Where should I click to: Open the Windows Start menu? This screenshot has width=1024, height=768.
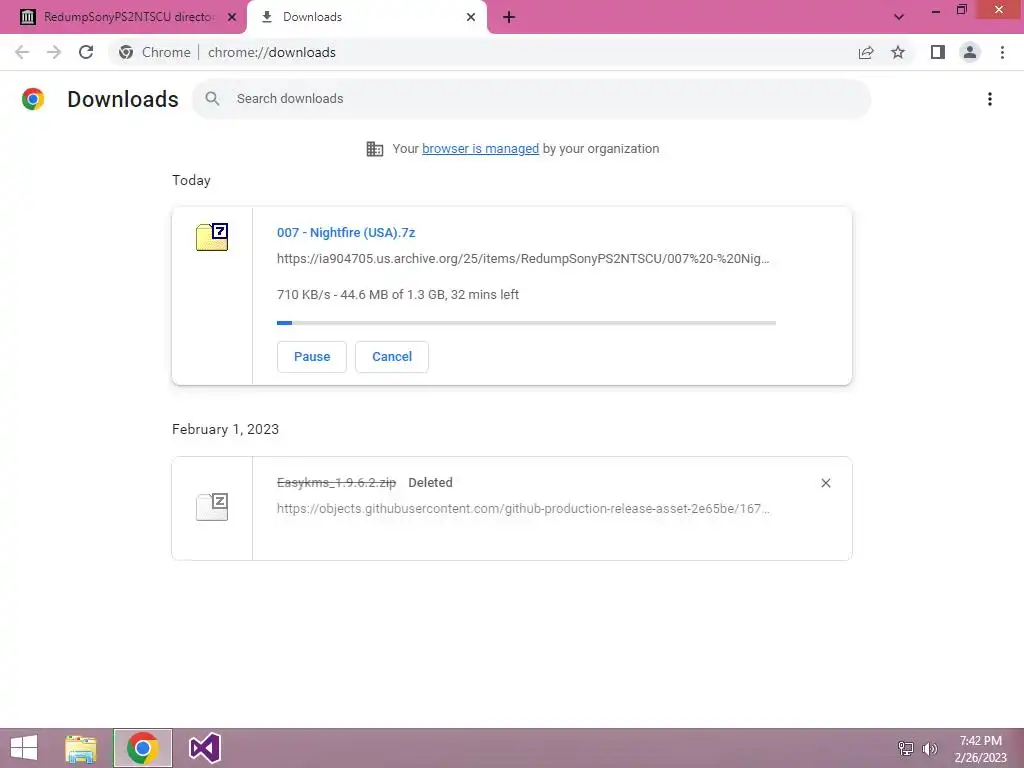point(24,748)
